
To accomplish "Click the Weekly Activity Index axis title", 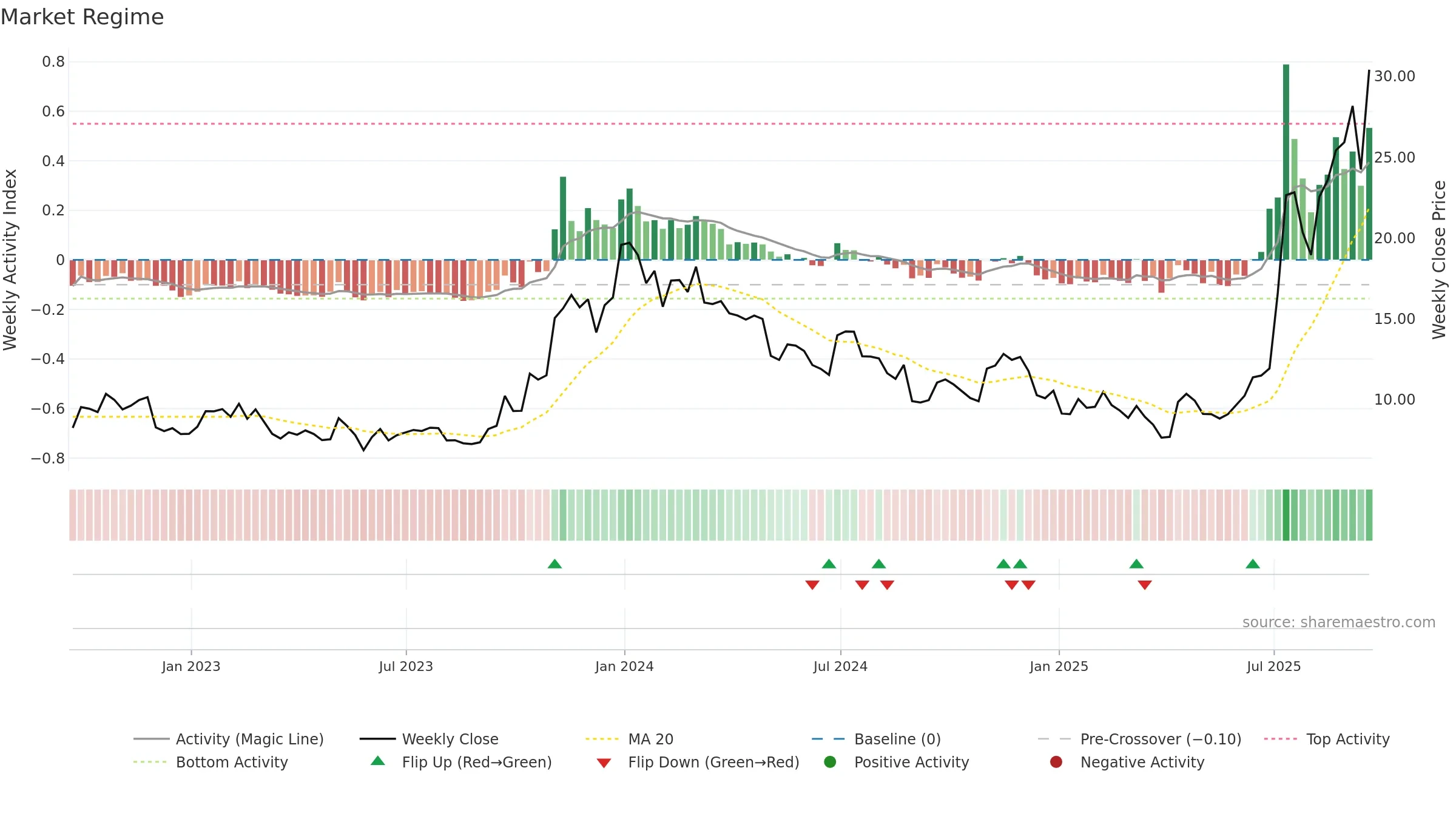I will (x=10, y=260).
